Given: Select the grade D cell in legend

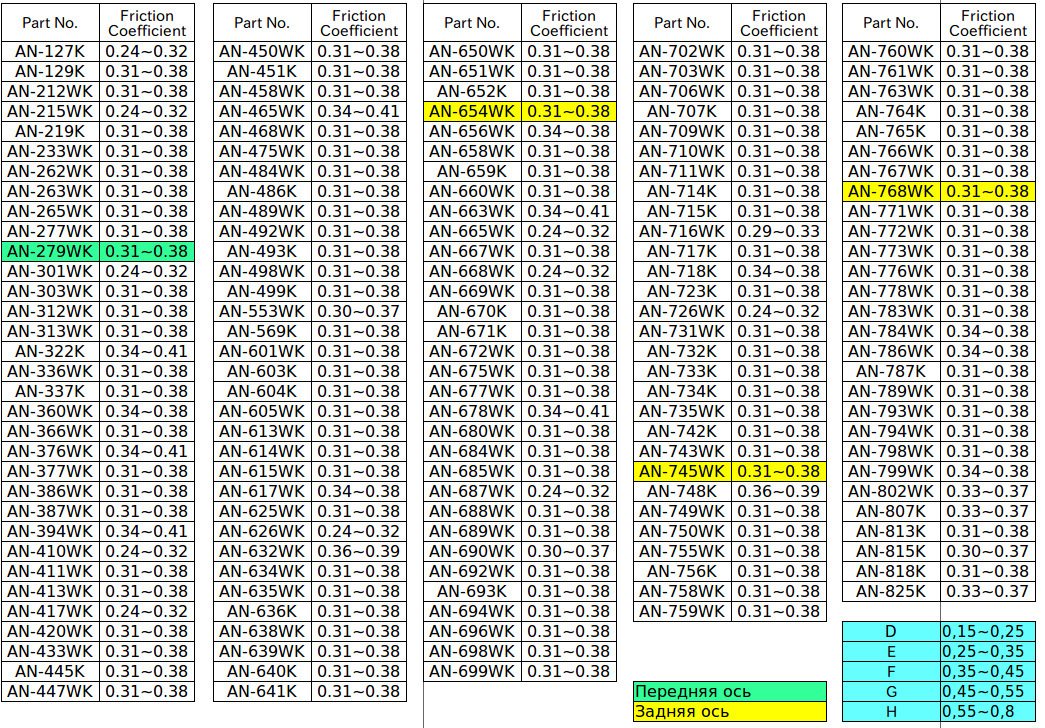Looking at the screenshot, I should point(891,631).
